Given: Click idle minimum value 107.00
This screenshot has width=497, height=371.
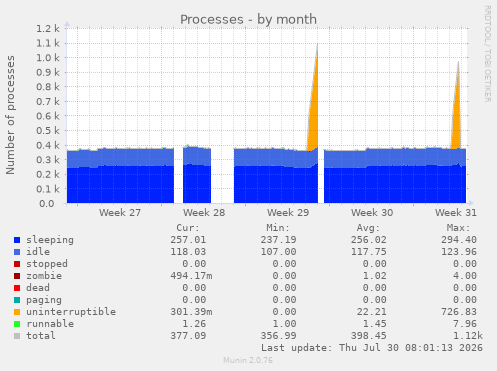Looking at the screenshot, I should [x=278, y=252].
